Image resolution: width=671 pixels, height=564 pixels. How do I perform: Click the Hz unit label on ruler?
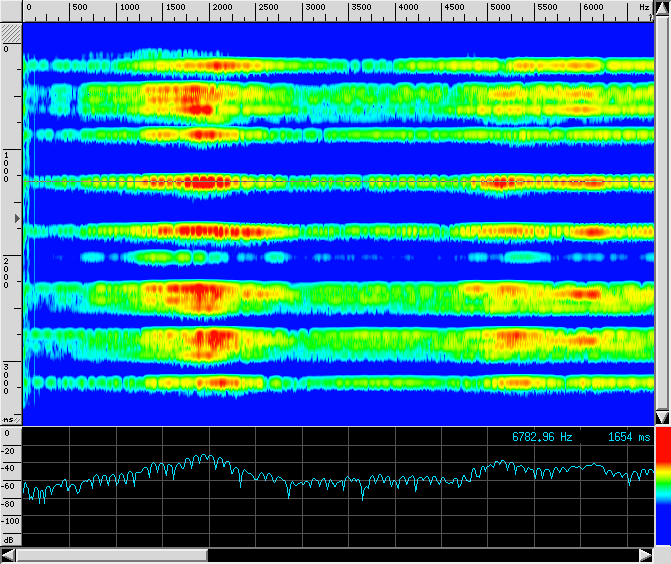coord(643,8)
